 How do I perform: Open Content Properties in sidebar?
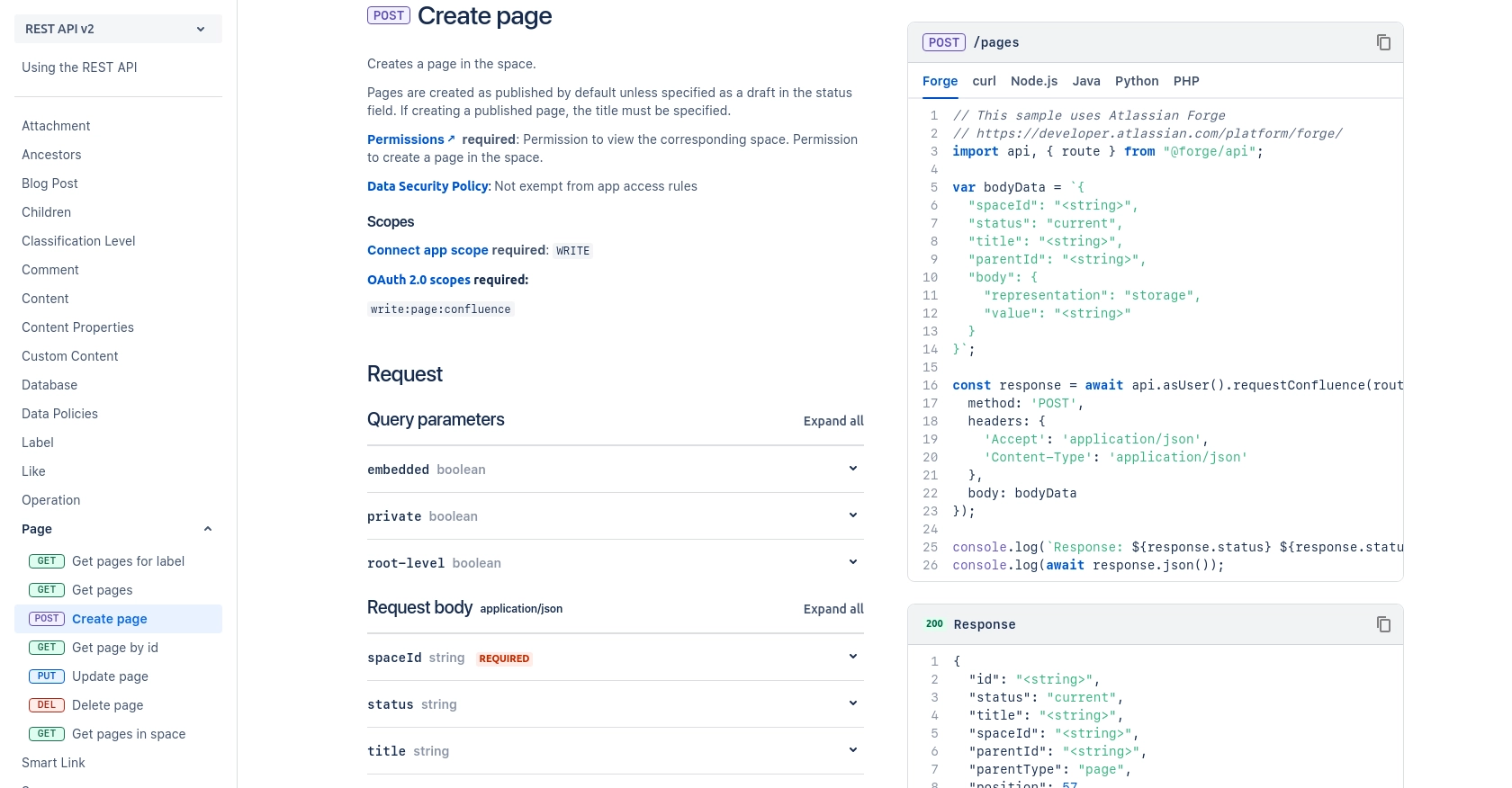coord(77,327)
